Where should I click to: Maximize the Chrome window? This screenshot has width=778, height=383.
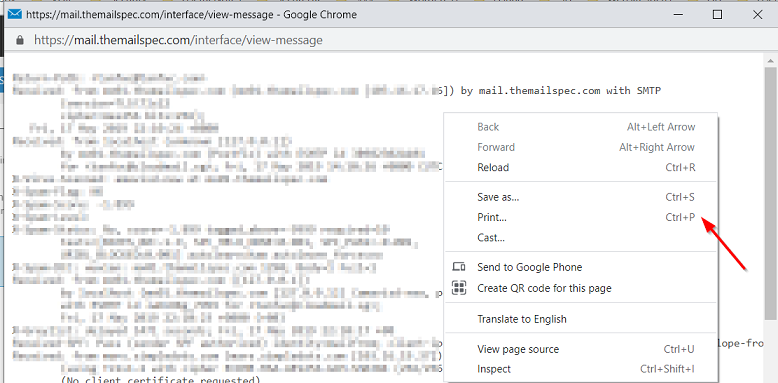(x=717, y=15)
